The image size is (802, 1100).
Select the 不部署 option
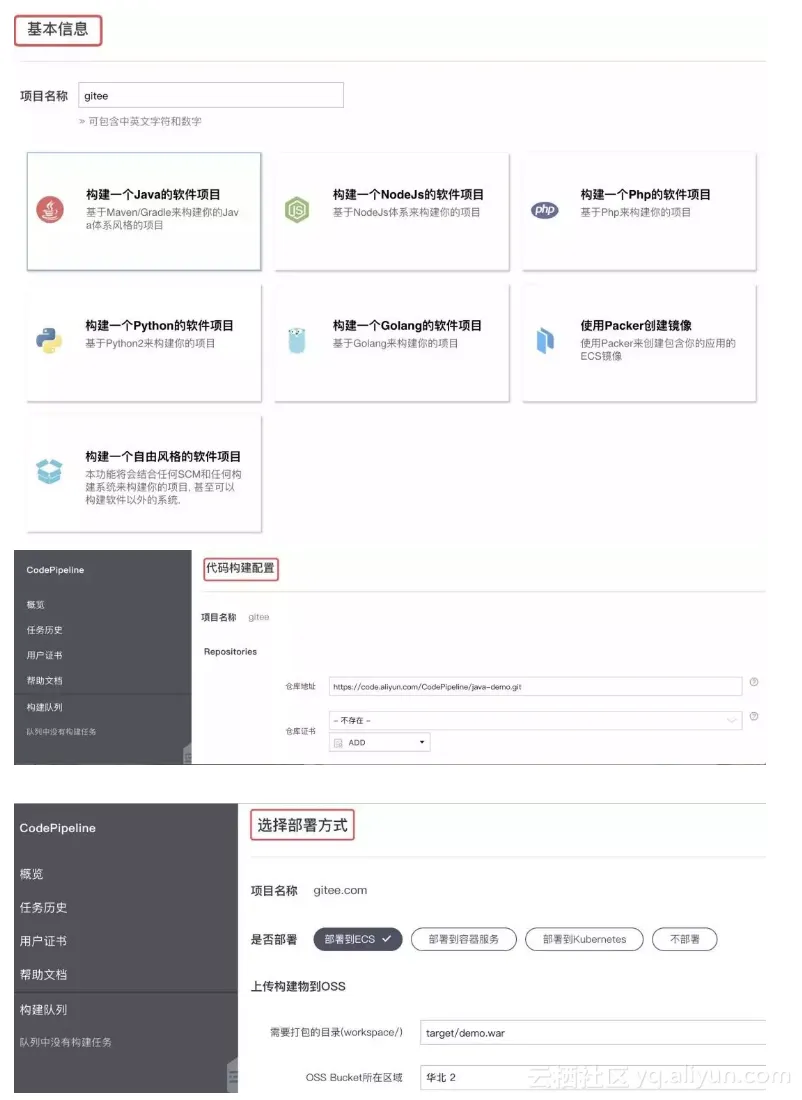(x=685, y=939)
